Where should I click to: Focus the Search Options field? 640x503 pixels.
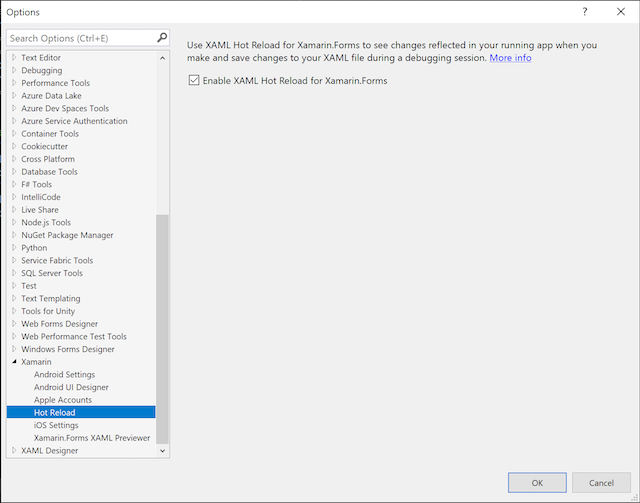pos(82,38)
